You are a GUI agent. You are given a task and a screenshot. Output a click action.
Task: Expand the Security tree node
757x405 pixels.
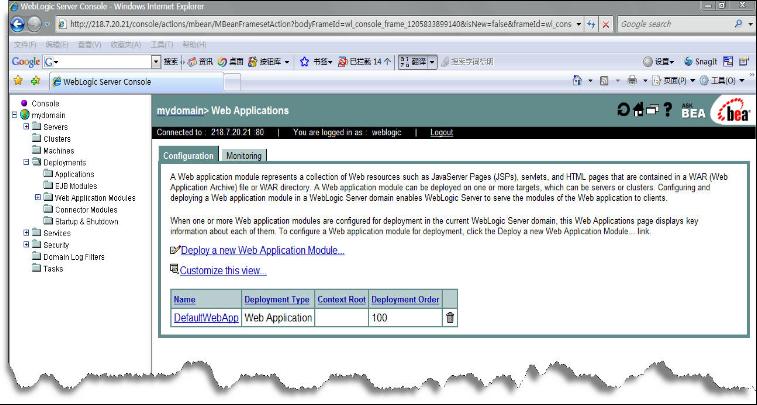click(x=26, y=244)
